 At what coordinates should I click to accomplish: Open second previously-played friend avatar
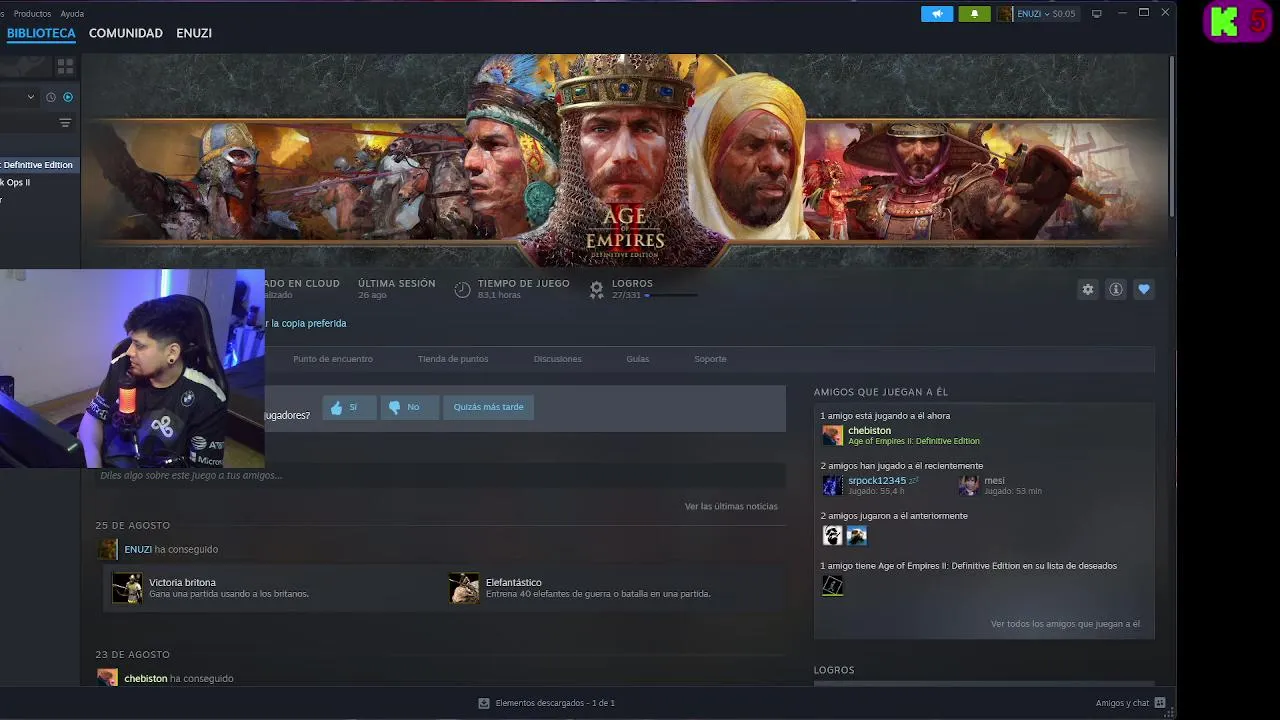(857, 536)
